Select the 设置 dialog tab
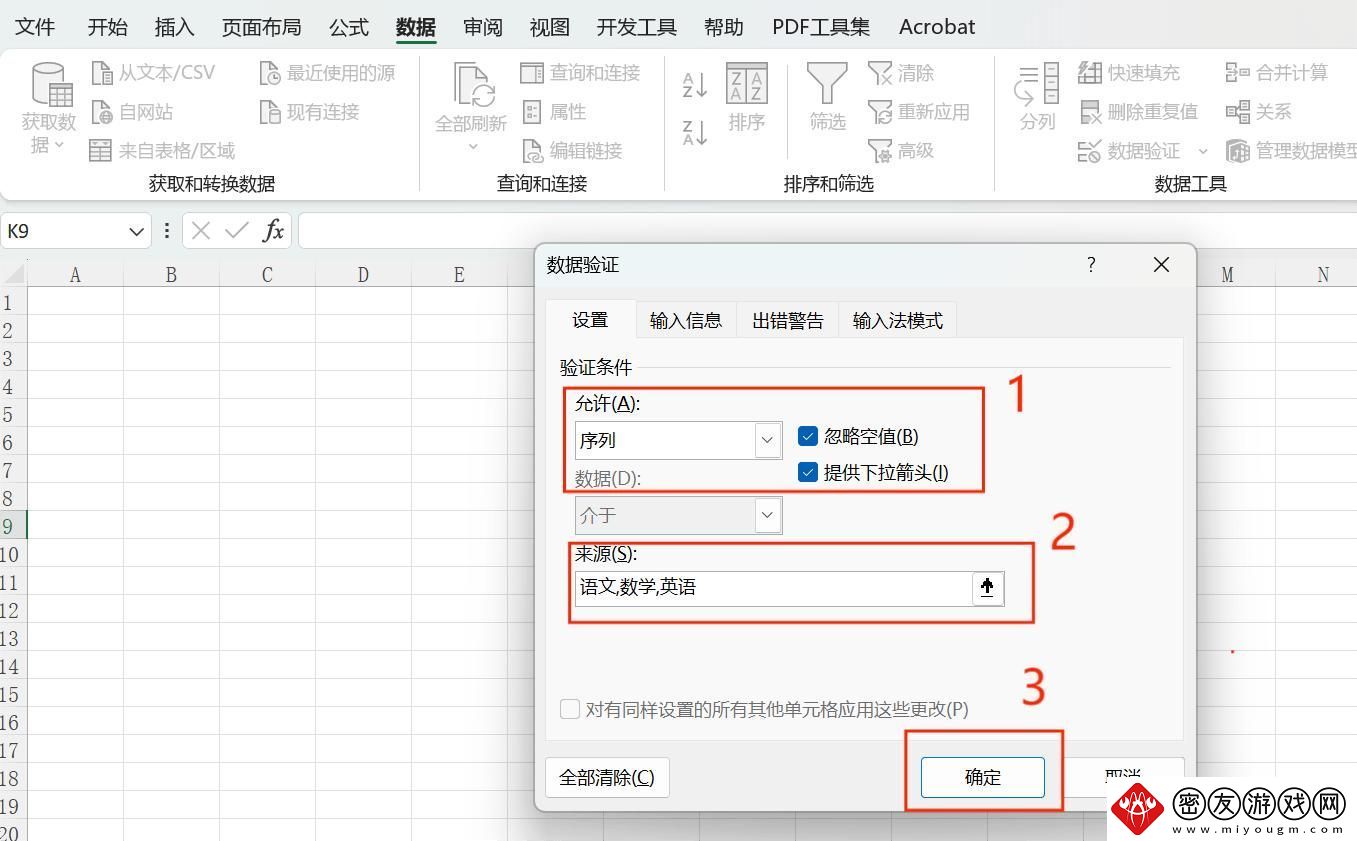Viewport: 1357px width, 841px height. pos(590,319)
